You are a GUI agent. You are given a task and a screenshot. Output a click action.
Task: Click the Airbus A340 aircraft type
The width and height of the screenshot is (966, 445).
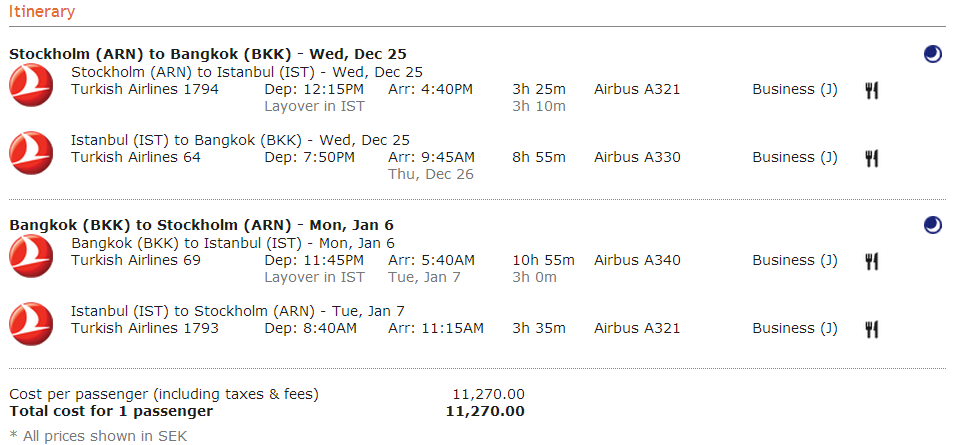(637, 260)
